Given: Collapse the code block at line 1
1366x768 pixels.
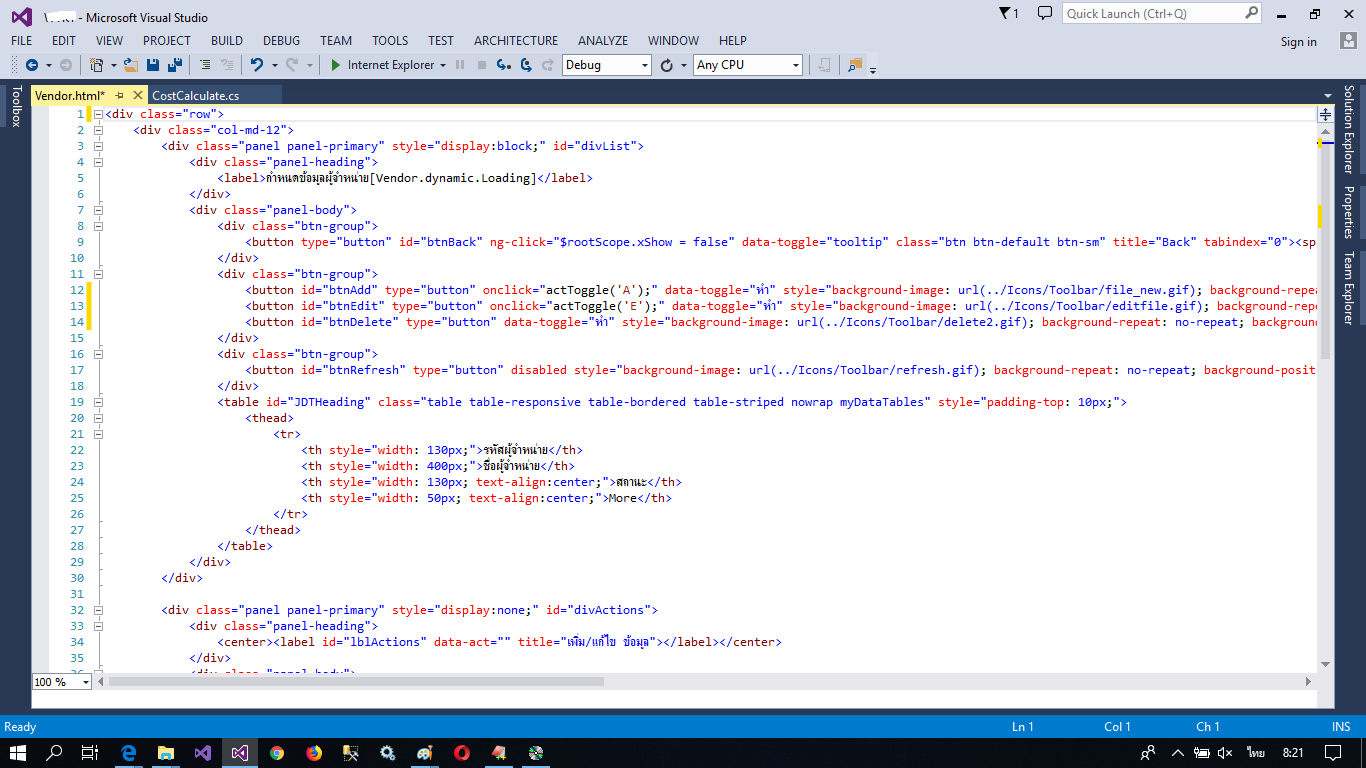Looking at the screenshot, I should (x=98, y=114).
